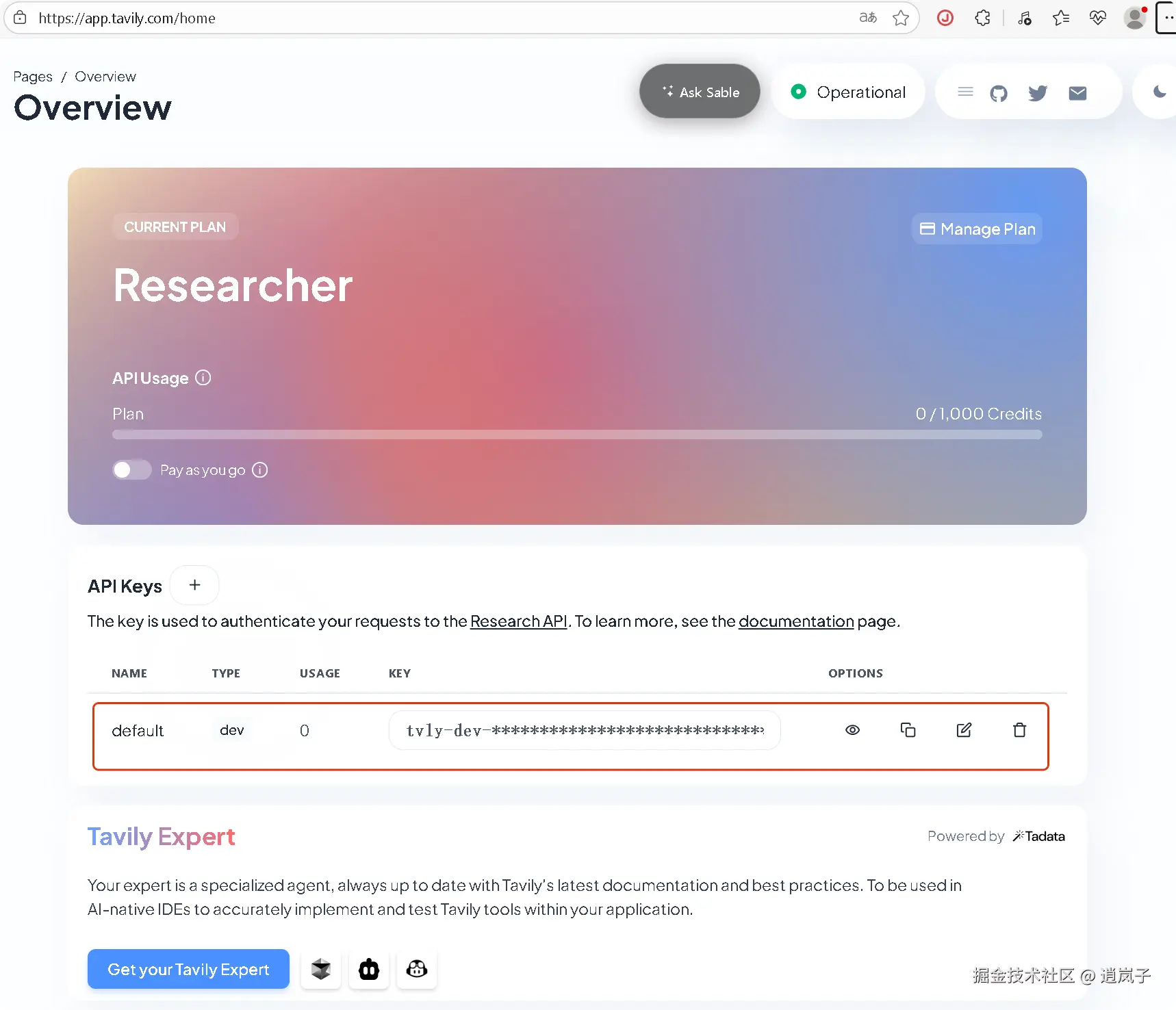Enable the Pay as you go switch
The height and width of the screenshot is (1010, 1176).
click(x=131, y=470)
